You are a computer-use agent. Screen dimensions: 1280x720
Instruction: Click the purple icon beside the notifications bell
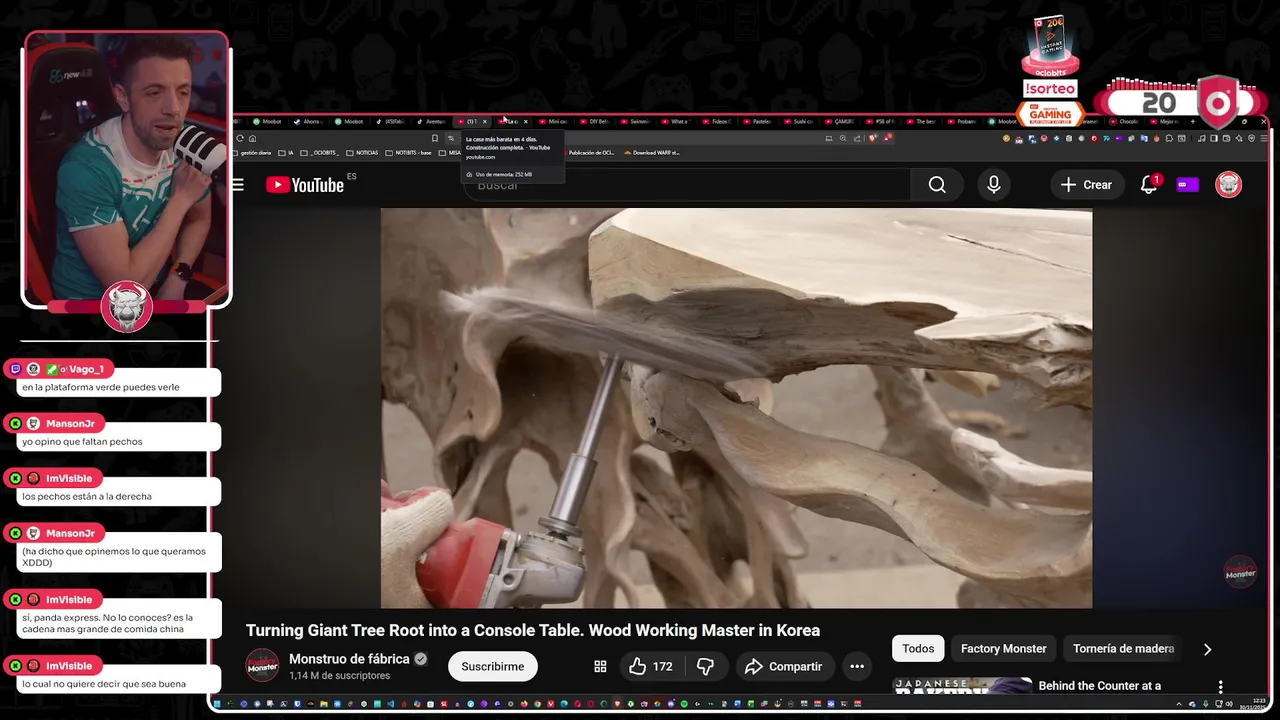[x=1188, y=185]
